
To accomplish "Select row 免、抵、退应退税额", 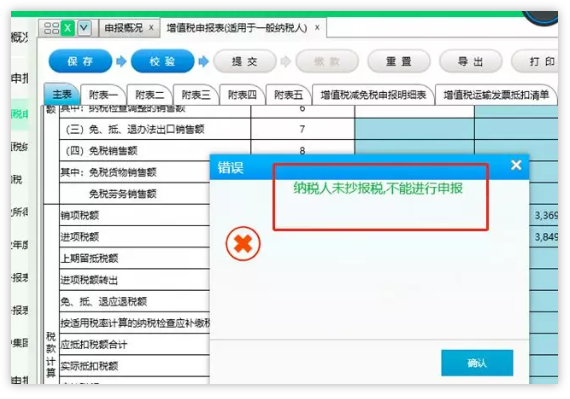I will (135, 301).
